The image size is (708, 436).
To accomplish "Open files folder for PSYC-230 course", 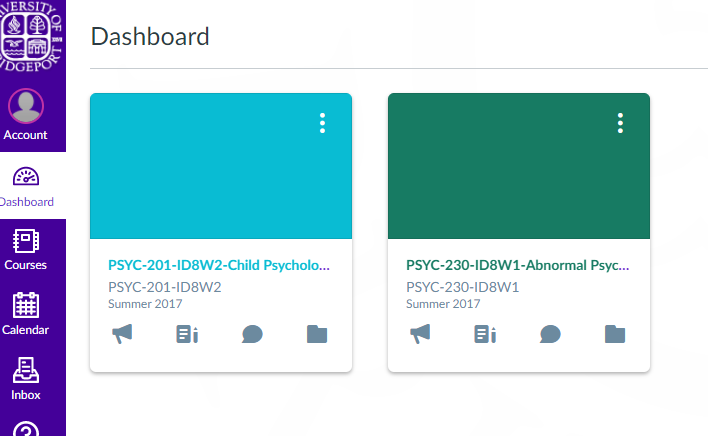I will pyautogui.click(x=615, y=334).
